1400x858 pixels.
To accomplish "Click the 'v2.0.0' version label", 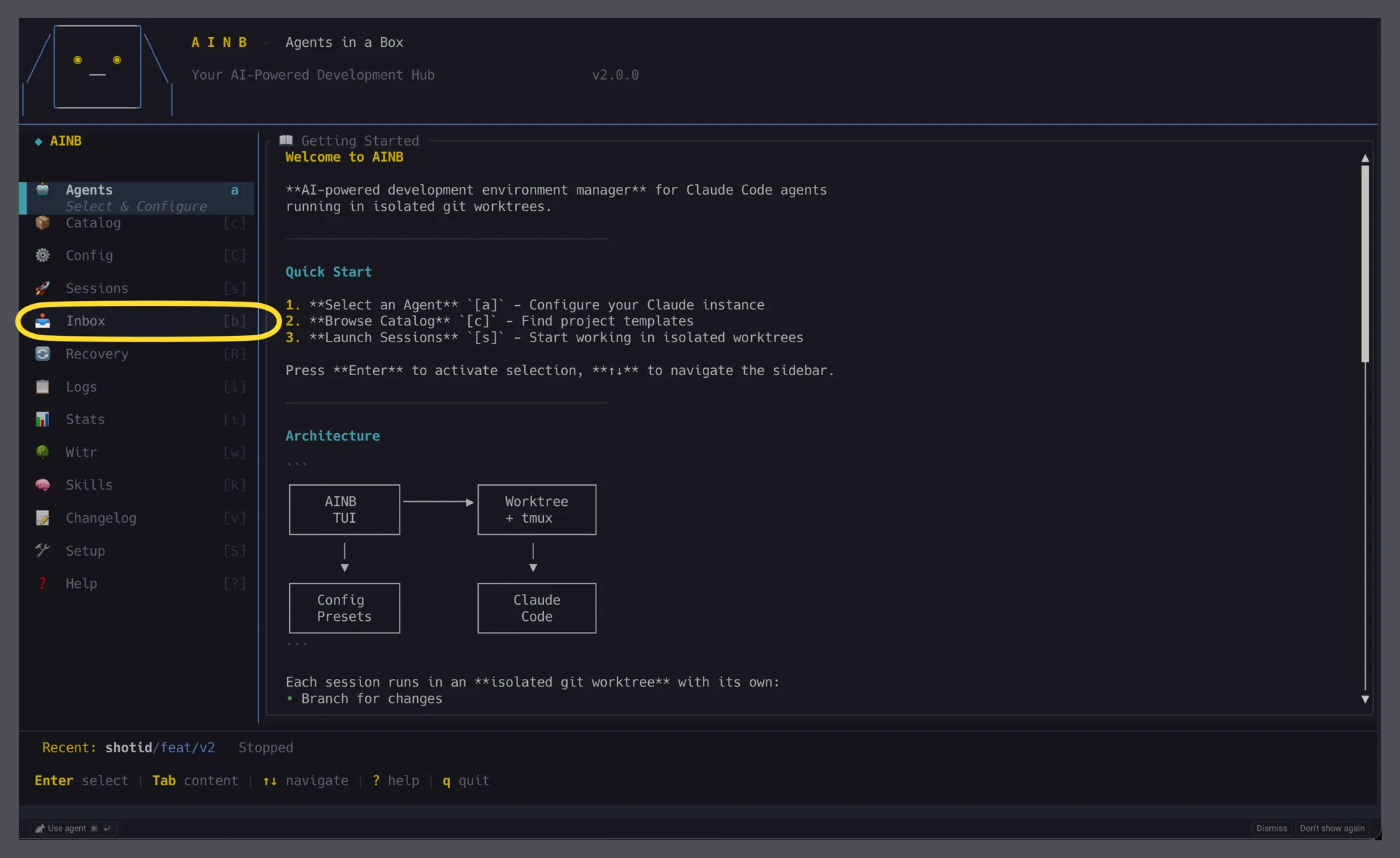I will point(615,75).
